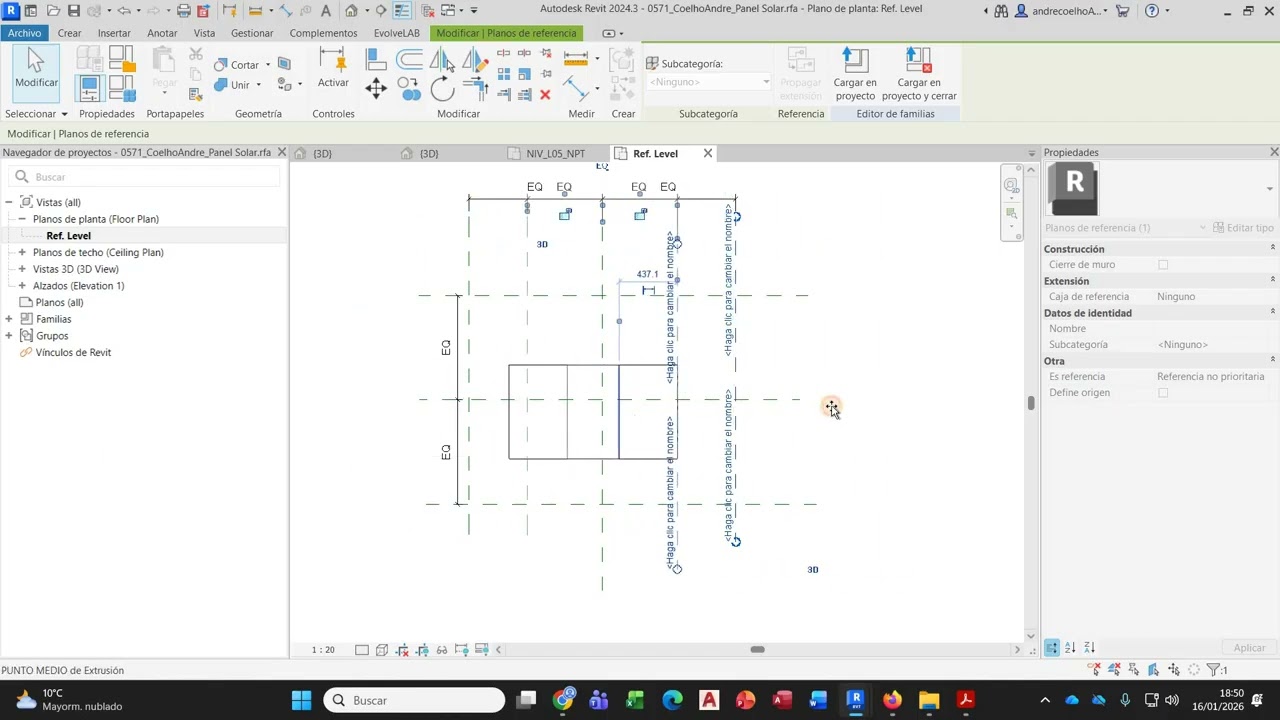
Task: Select the Offset tool icon
Action: pos(409,60)
